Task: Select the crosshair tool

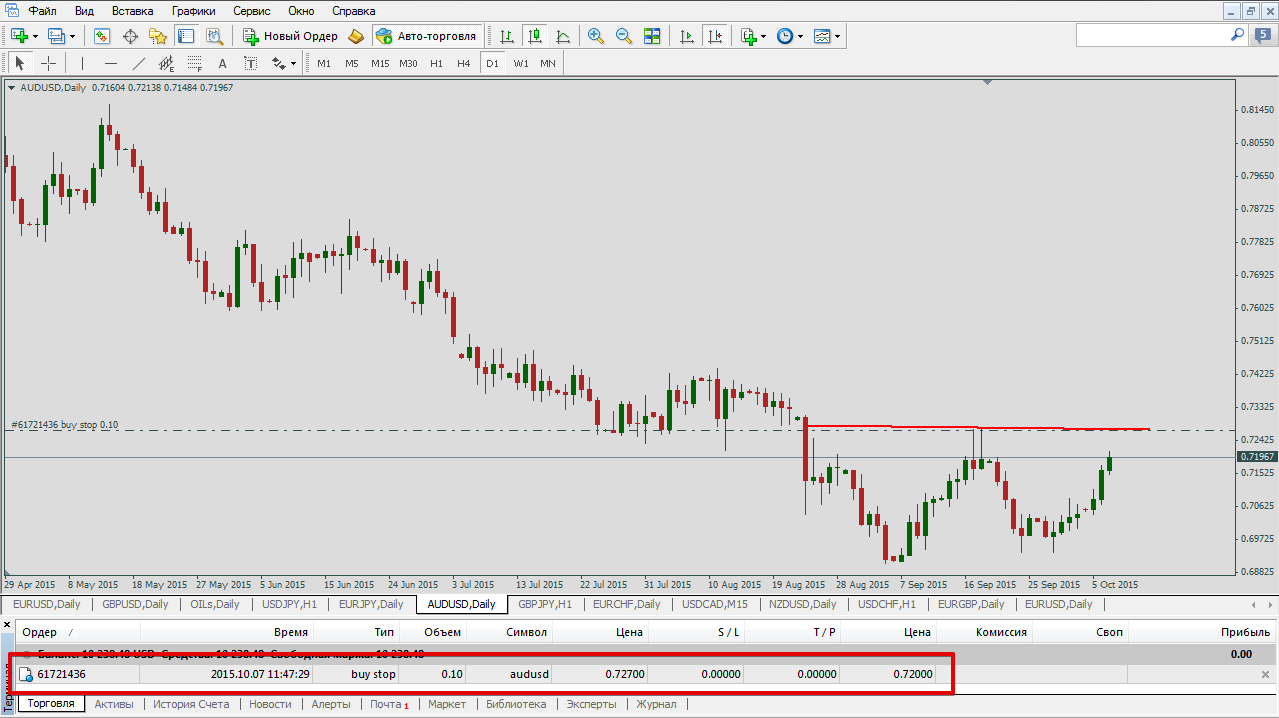Action: pyautogui.click(x=48, y=63)
